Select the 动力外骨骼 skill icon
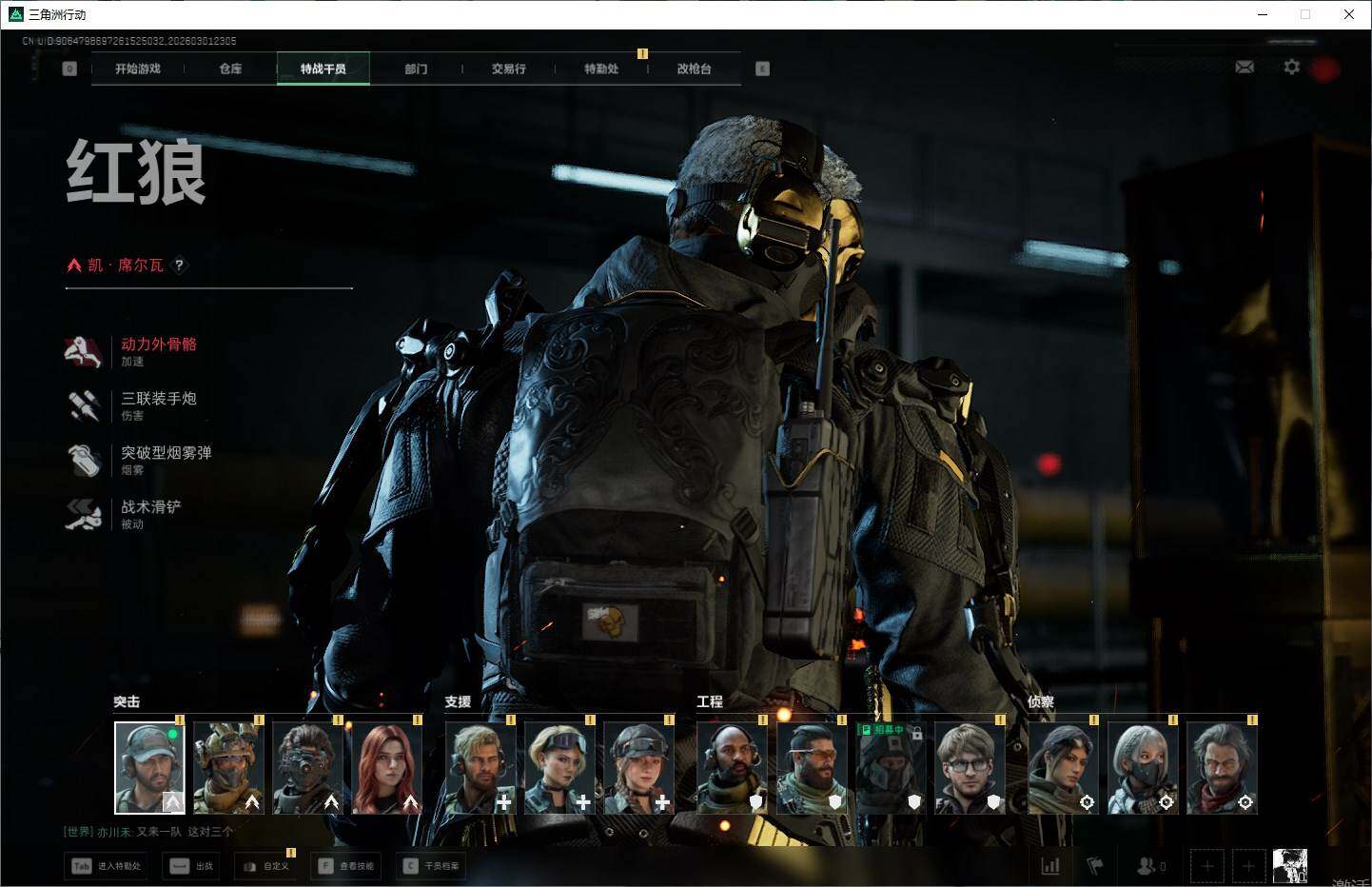Image resolution: width=1372 pixels, height=887 pixels. pos(84,352)
